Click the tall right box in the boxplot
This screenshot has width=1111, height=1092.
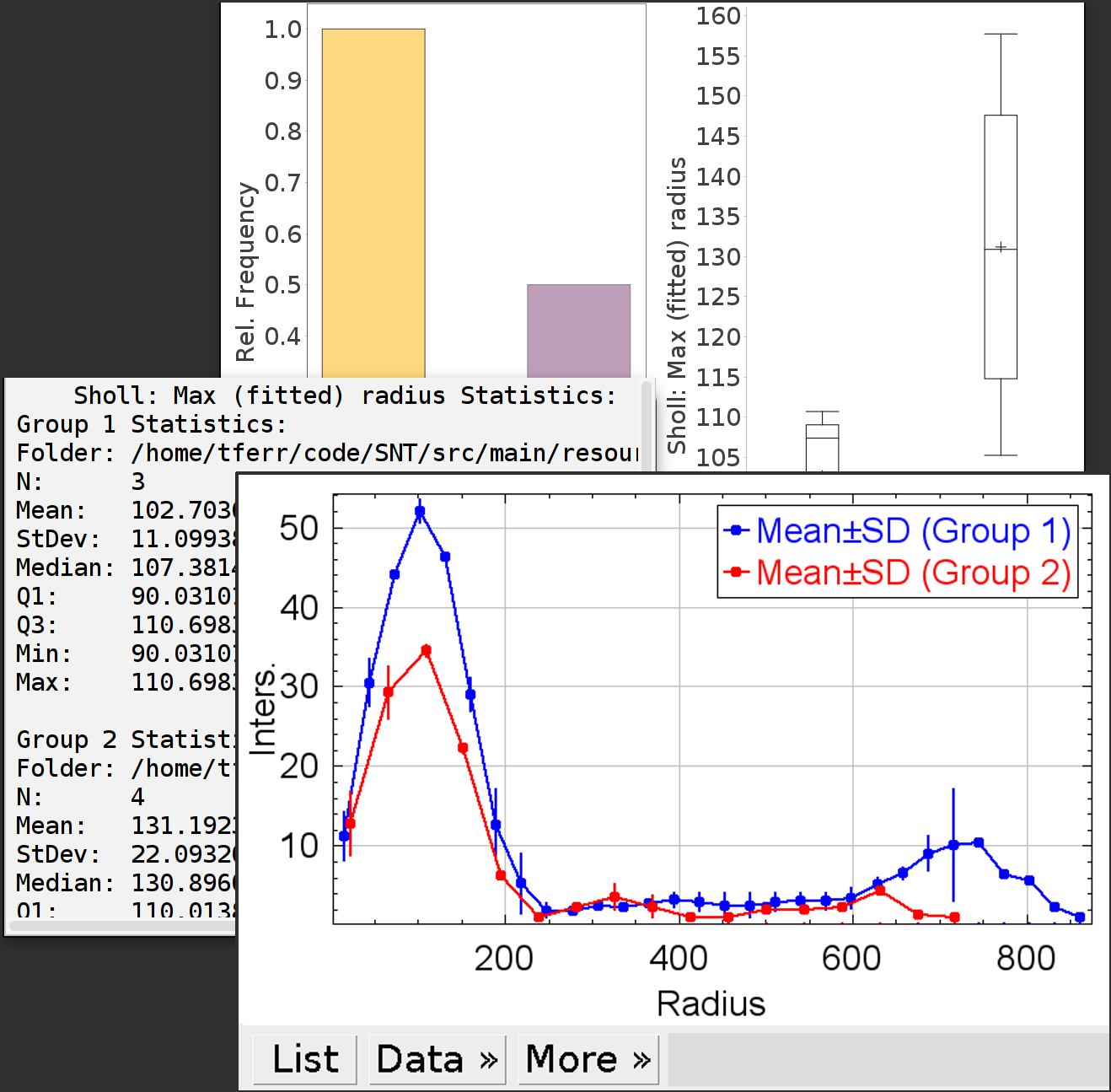pos(1001,247)
